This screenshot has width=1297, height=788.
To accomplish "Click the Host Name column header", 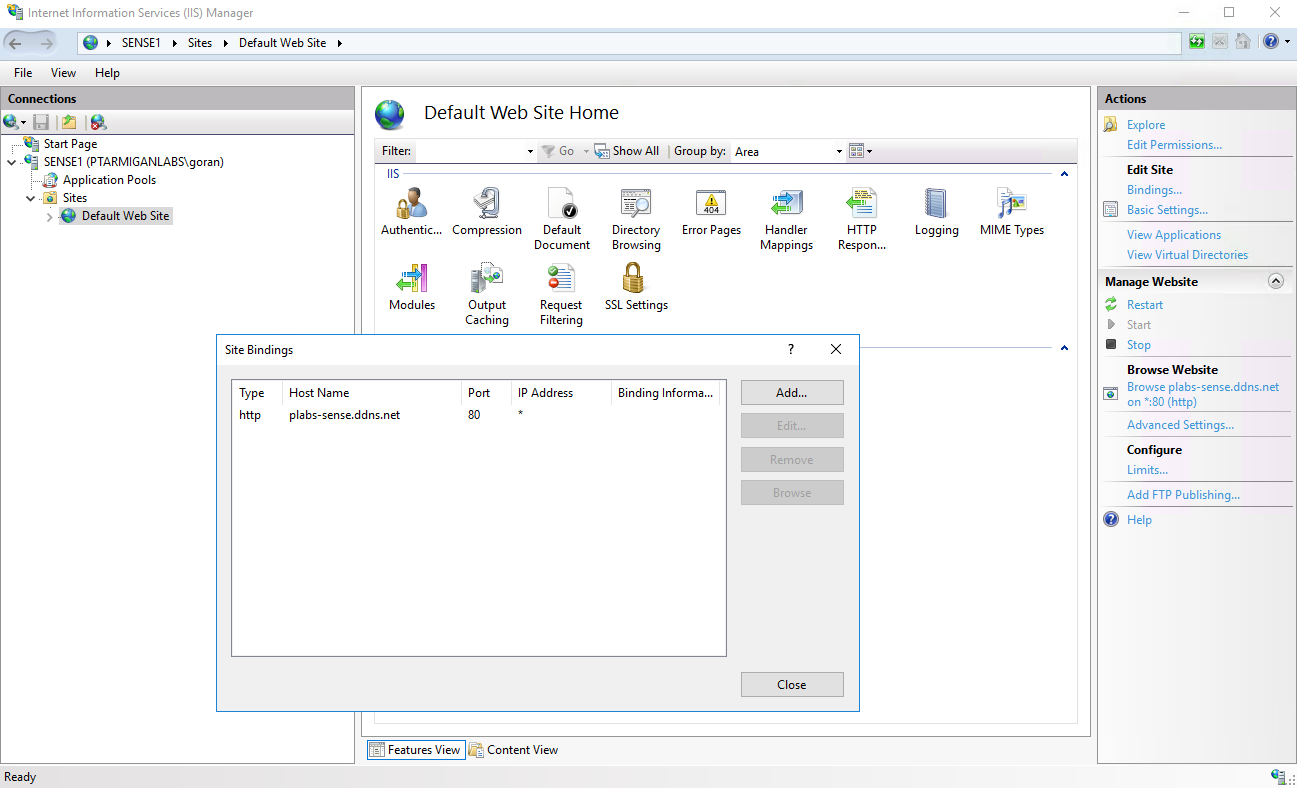I will coord(370,393).
